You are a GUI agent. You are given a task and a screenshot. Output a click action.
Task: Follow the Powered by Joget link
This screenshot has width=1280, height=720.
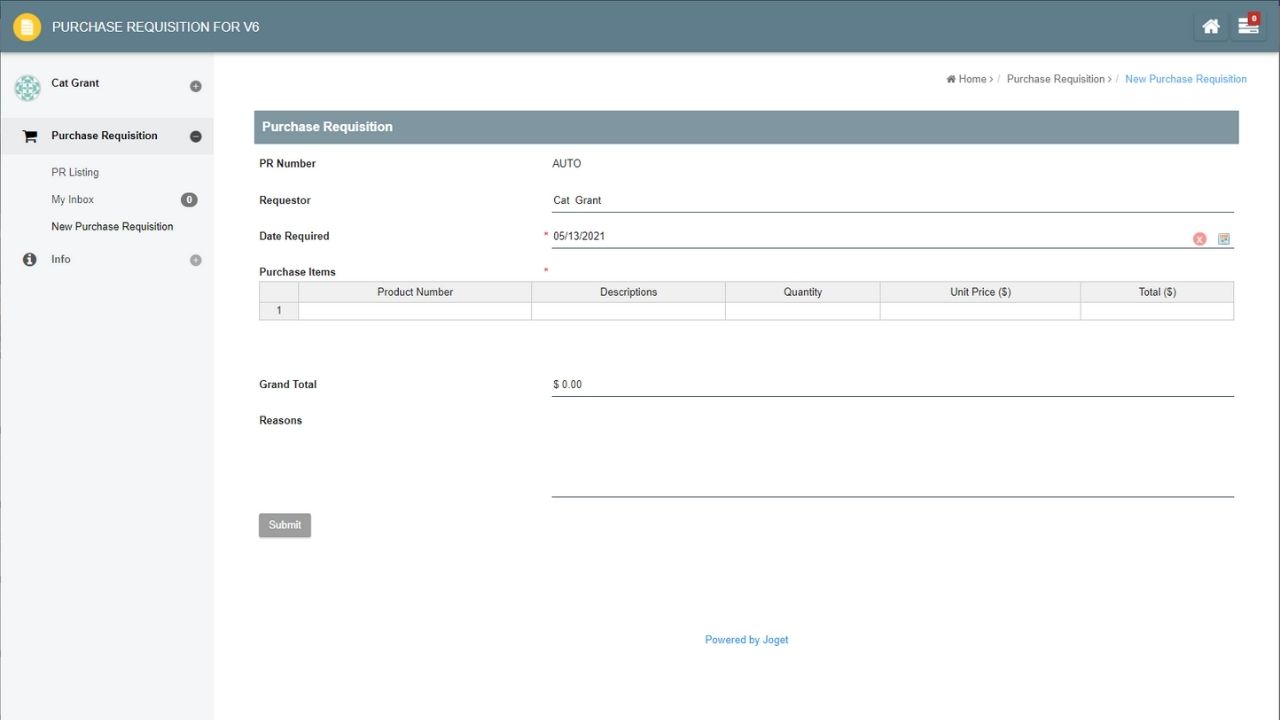point(746,640)
